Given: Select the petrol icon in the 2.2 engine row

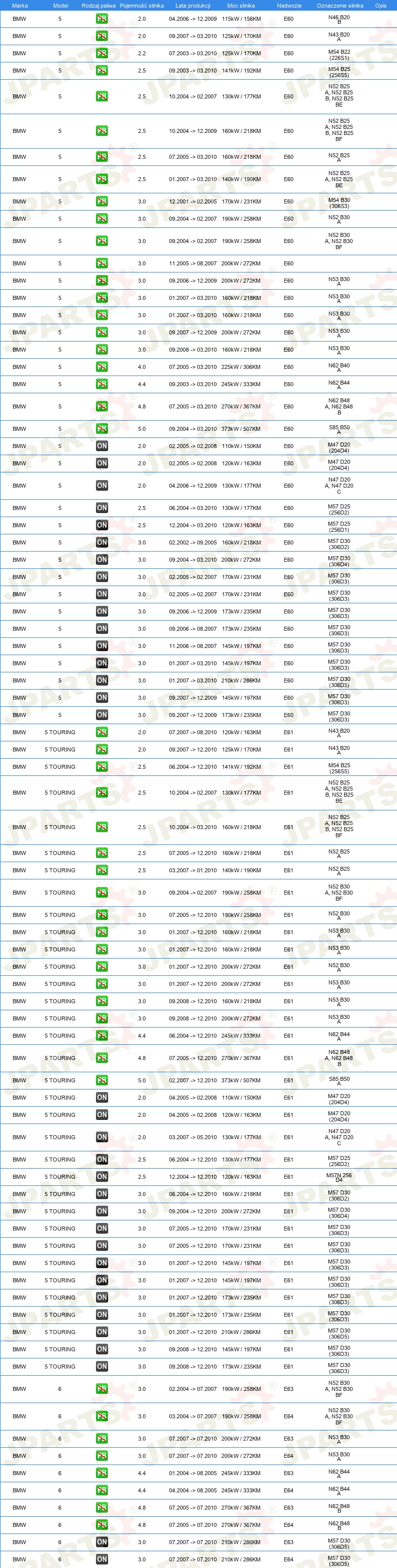Looking at the screenshot, I should tap(102, 53).
